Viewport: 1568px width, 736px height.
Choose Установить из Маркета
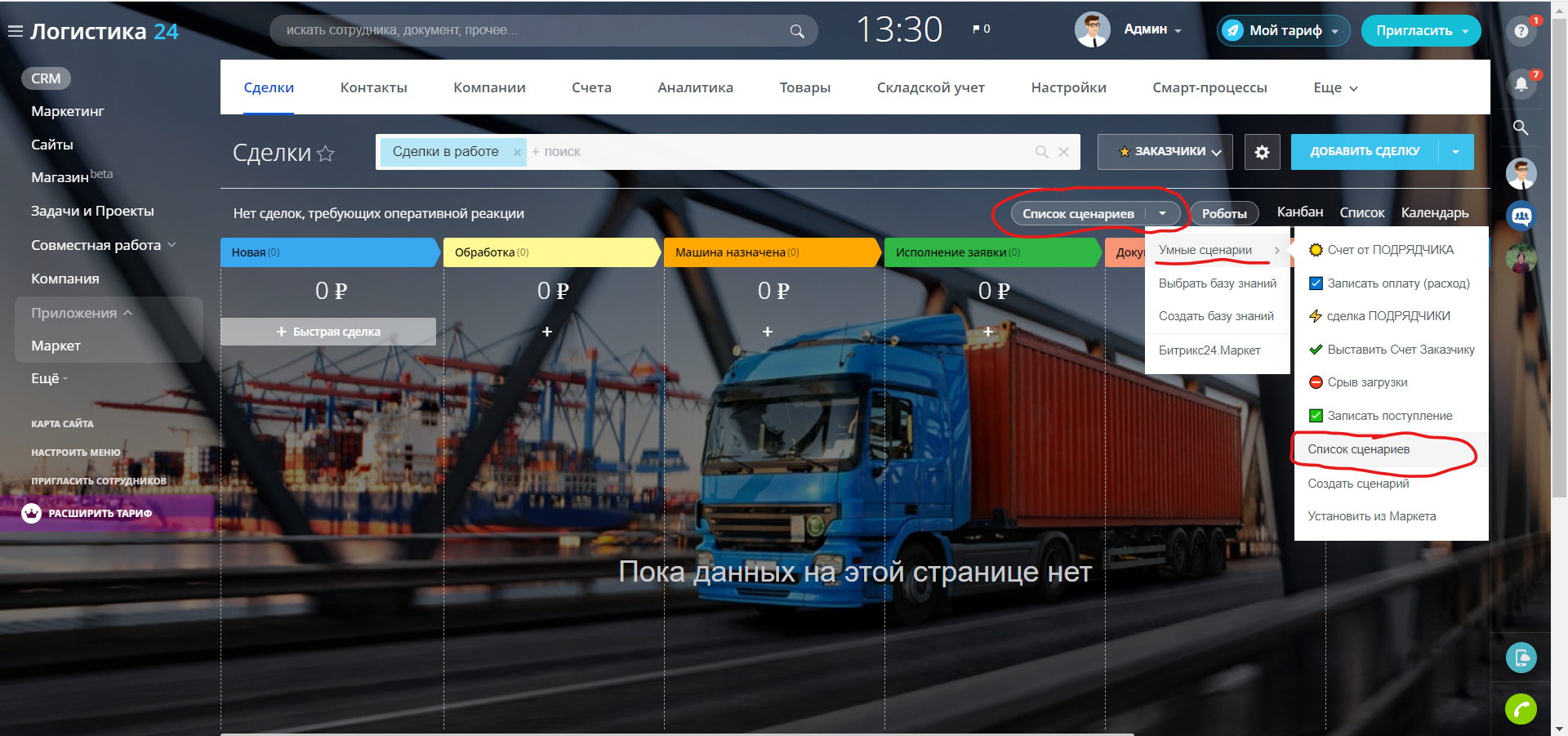coord(1391,516)
